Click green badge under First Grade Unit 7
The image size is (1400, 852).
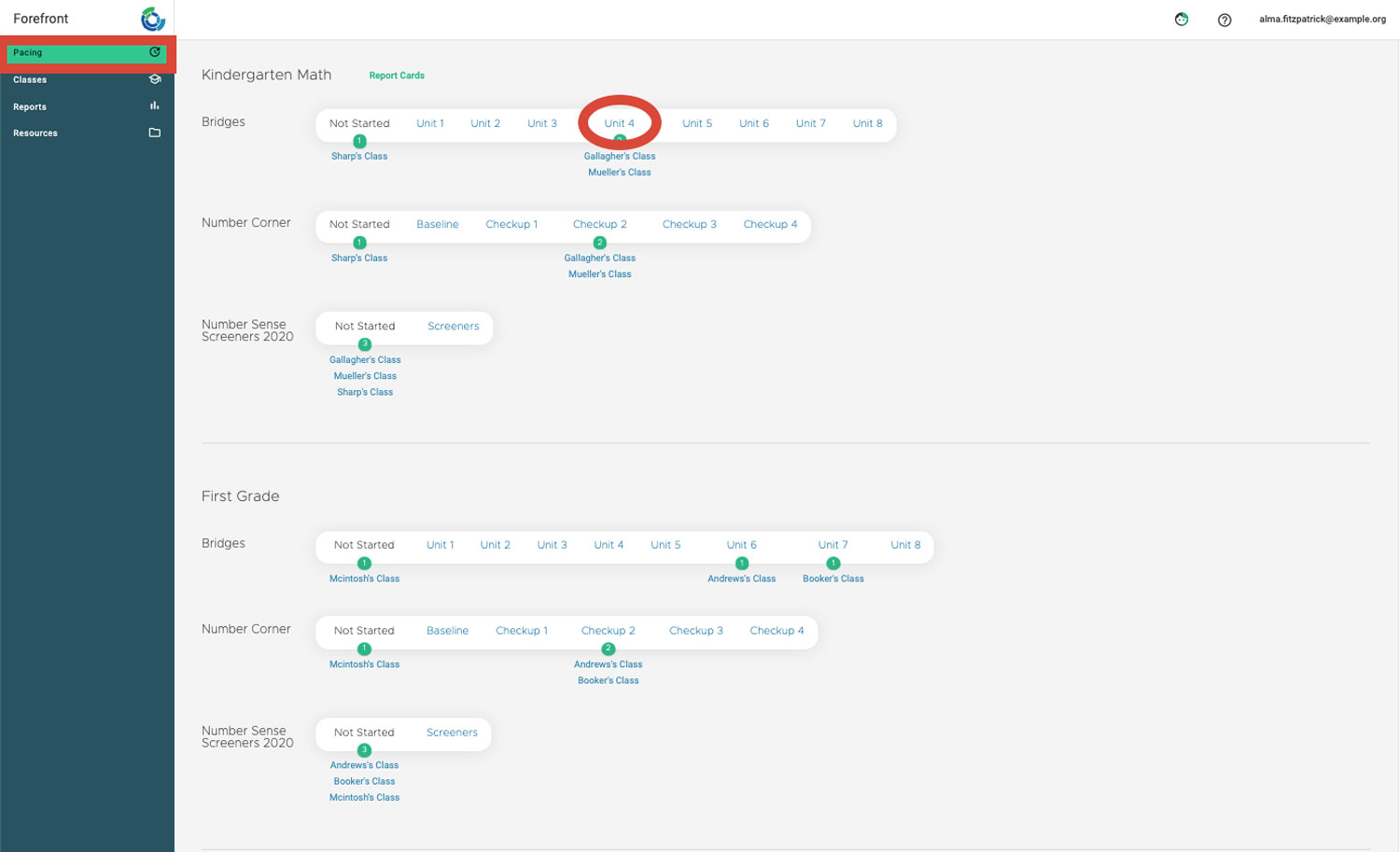click(833, 564)
